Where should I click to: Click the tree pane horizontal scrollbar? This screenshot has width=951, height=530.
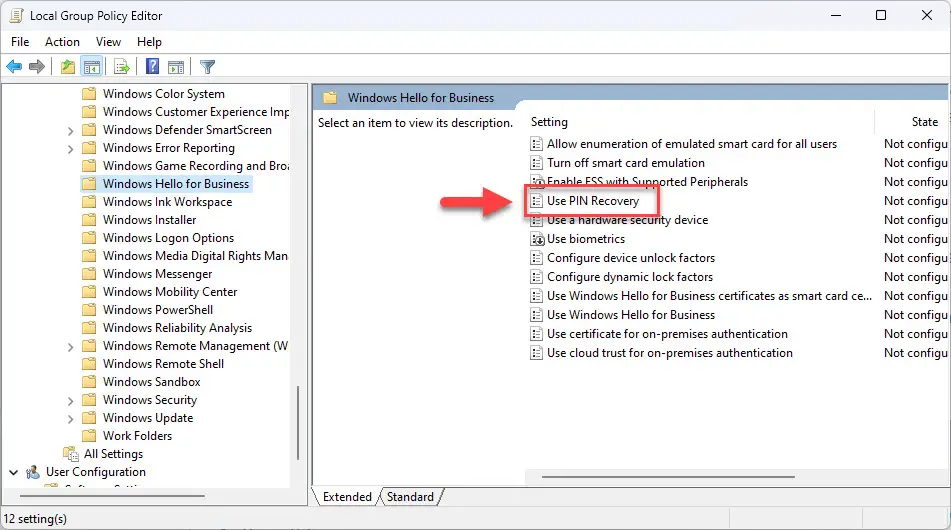112,496
